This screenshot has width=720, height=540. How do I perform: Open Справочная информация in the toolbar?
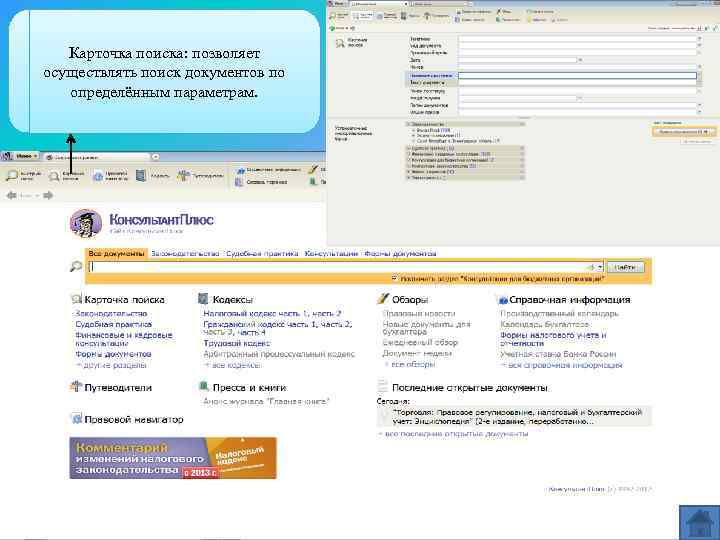pyautogui.click(x=269, y=170)
